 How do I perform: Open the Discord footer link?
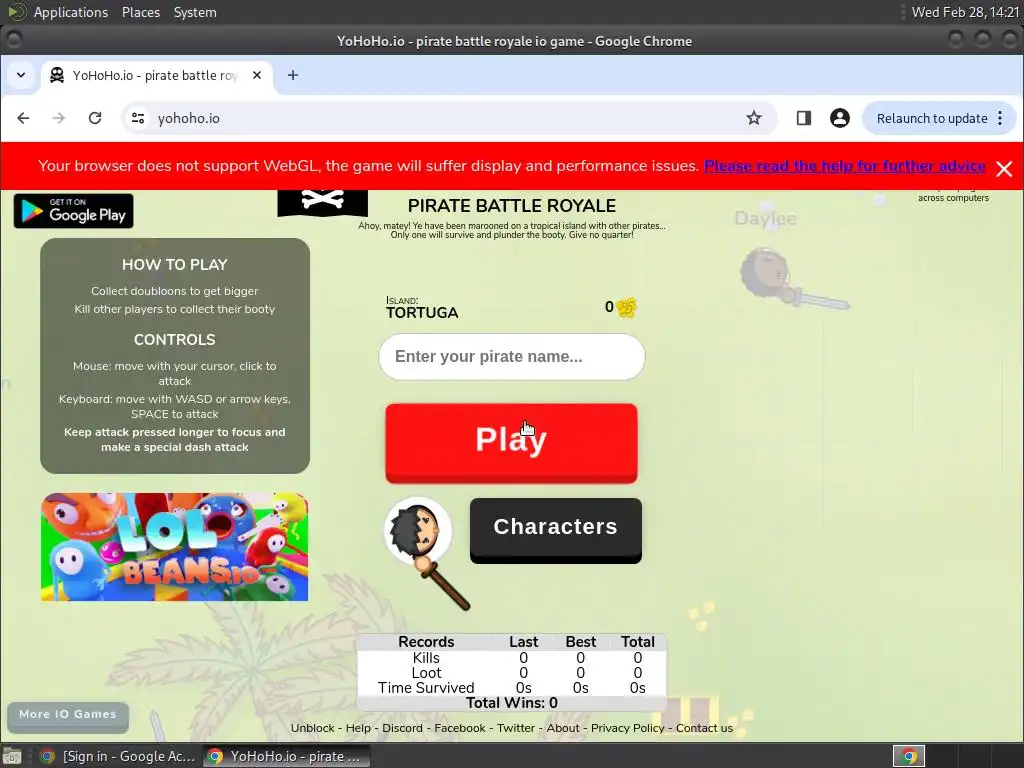pos(402,728)
